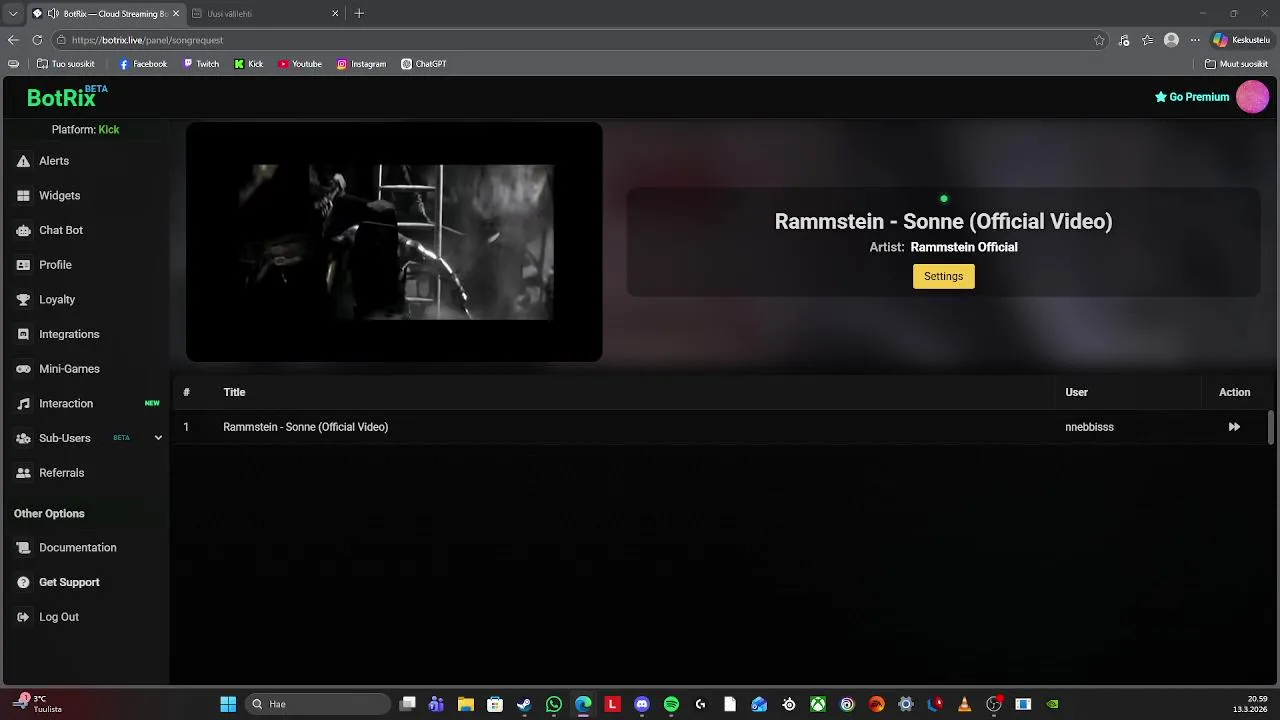Click Get Support in the sidebar
Viewport: 1280px width, 720px height.
(69, 582)
